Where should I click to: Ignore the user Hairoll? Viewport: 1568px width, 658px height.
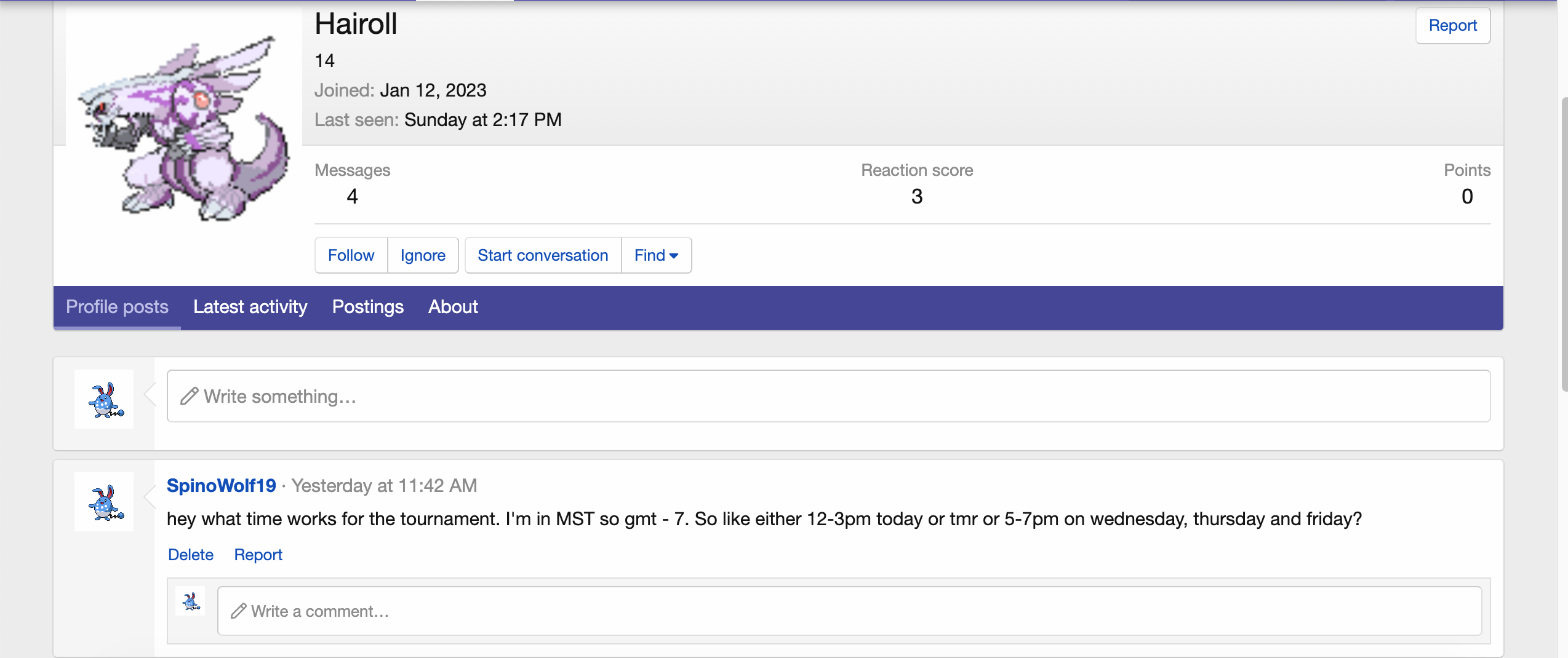click(423, 255)
